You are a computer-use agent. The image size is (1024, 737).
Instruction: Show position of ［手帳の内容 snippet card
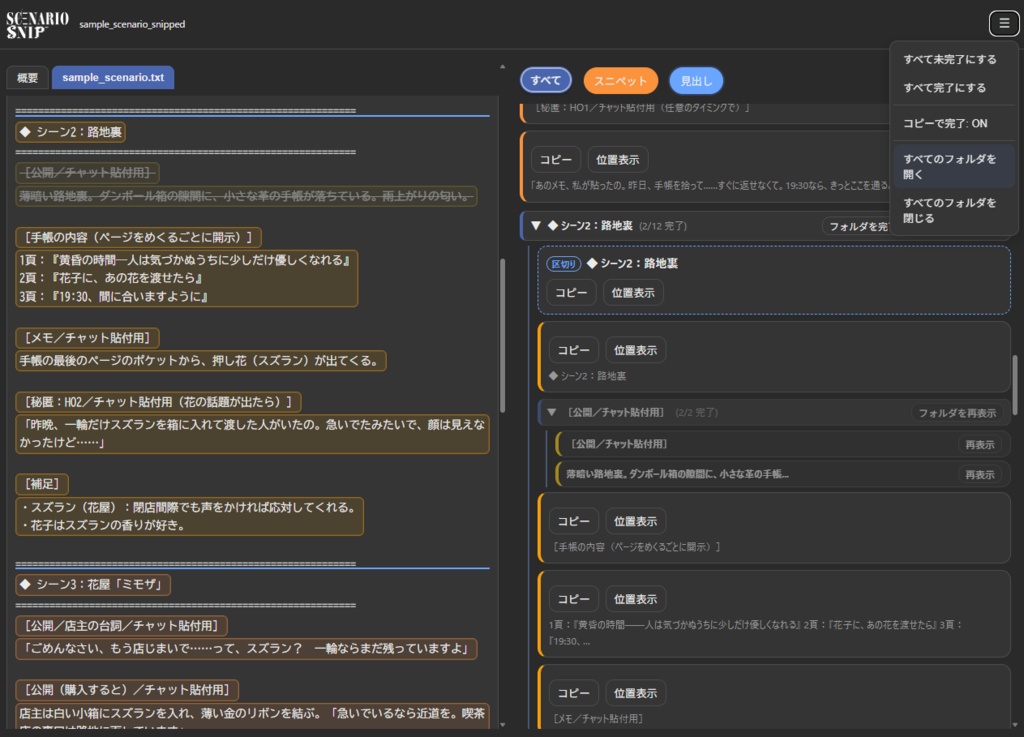tap(635, 521)
